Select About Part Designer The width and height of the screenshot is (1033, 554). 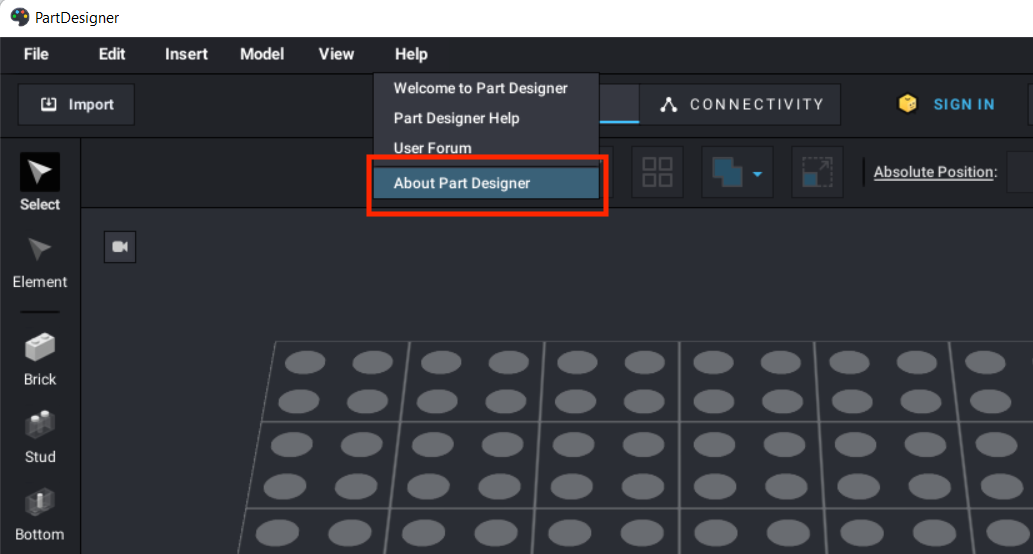[x=486, y=182]
